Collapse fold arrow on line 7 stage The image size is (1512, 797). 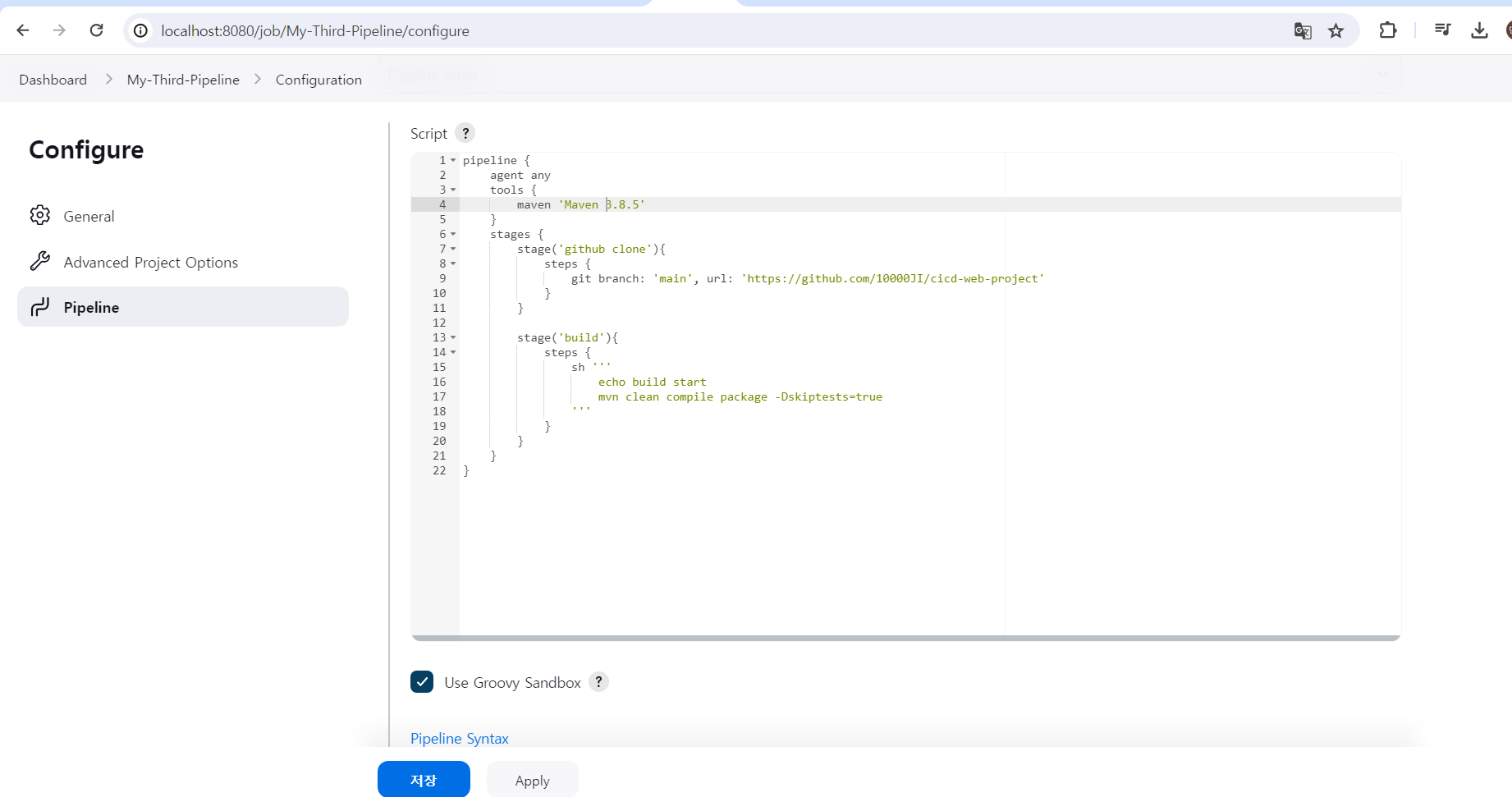click(453, 249)
